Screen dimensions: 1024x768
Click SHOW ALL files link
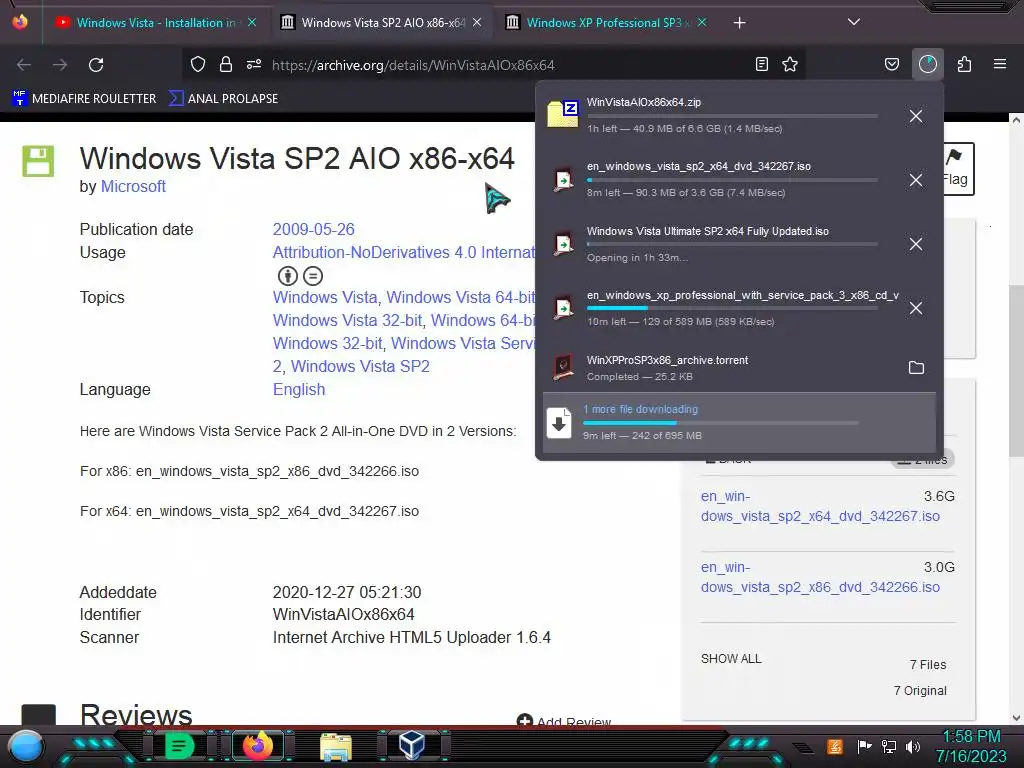point(731,659)
